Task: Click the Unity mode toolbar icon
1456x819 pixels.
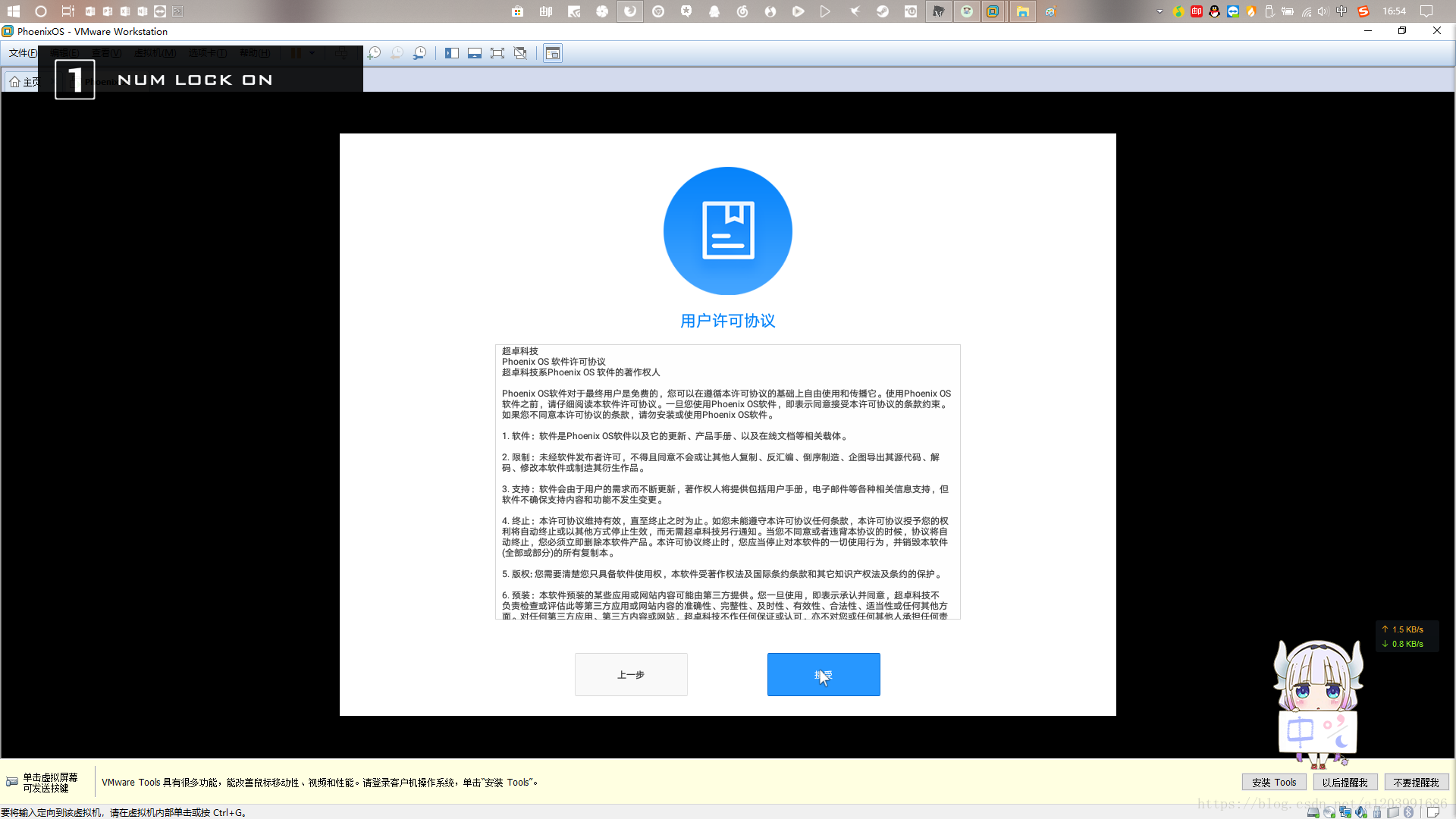Action: (520, 53)
